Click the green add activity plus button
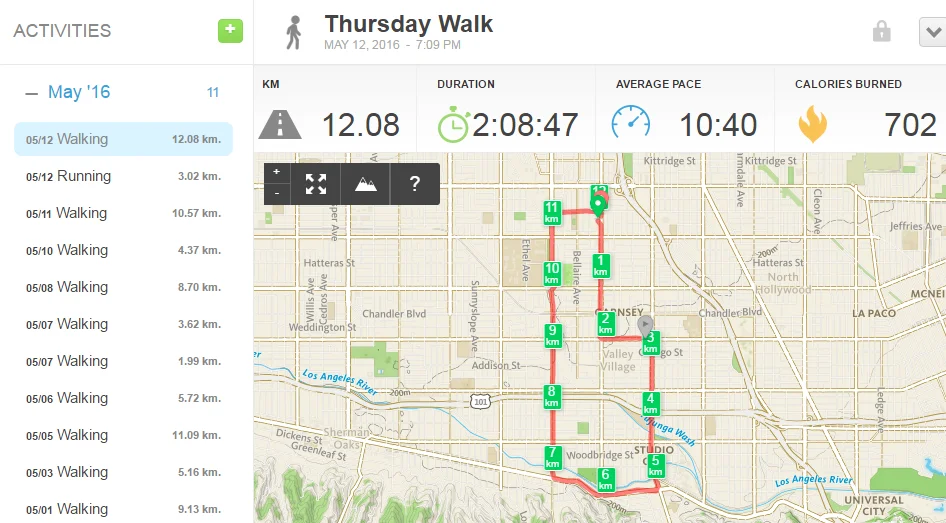The height and width of the screenshot is (523, 946). (x=230, y=30)
